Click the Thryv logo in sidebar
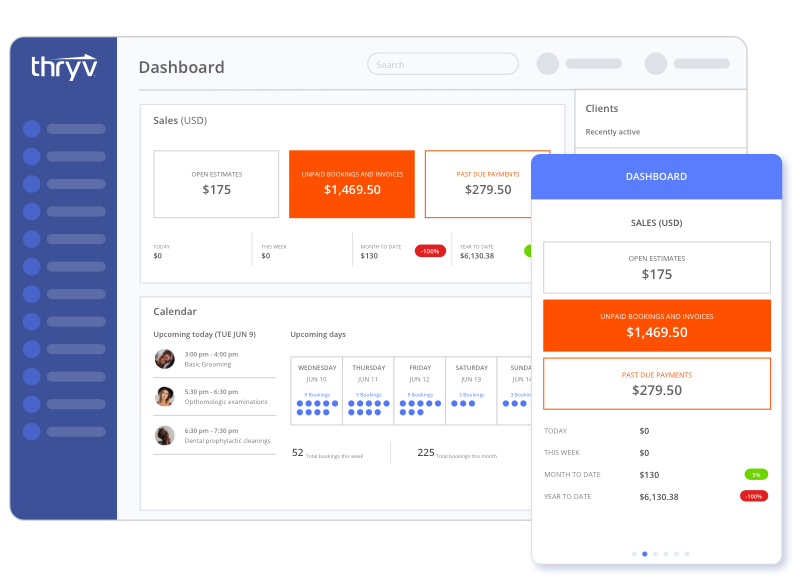800x580 pixels. (x=64, y=67)
